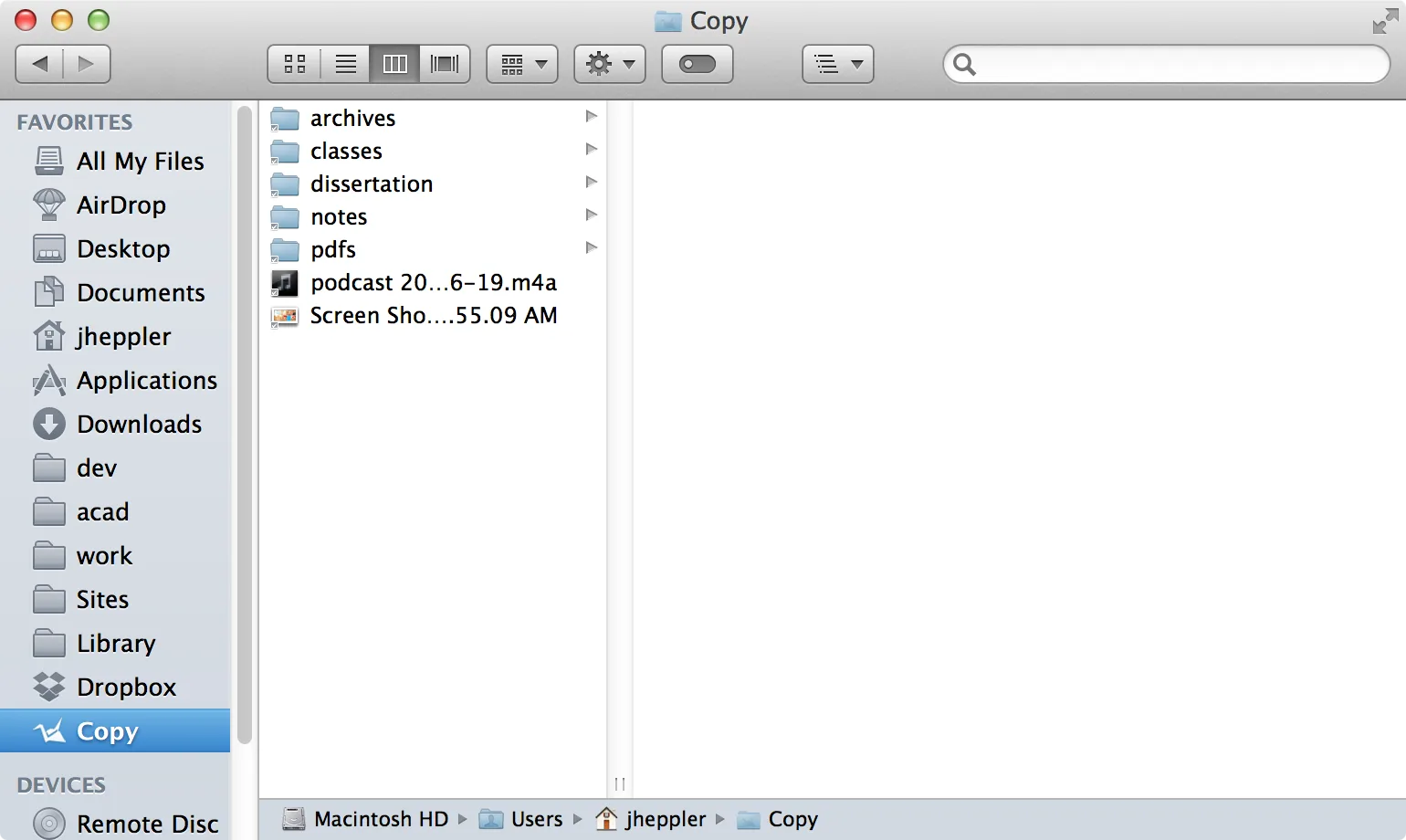The image size is (1406, 840).
Task: Click the search field
Action: 1167,64
